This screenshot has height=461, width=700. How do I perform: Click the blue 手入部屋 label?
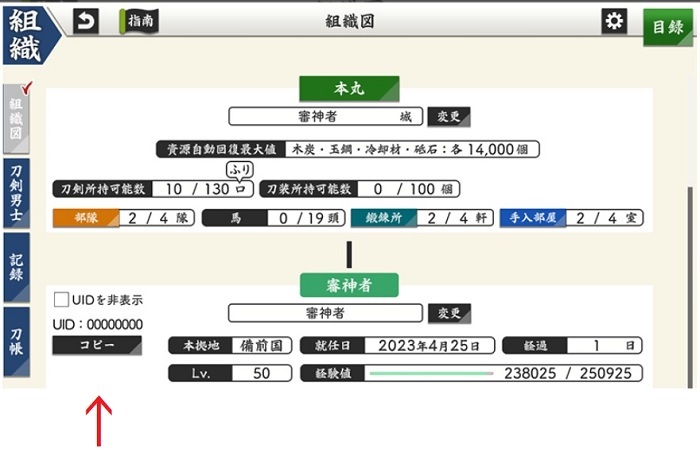533,218
